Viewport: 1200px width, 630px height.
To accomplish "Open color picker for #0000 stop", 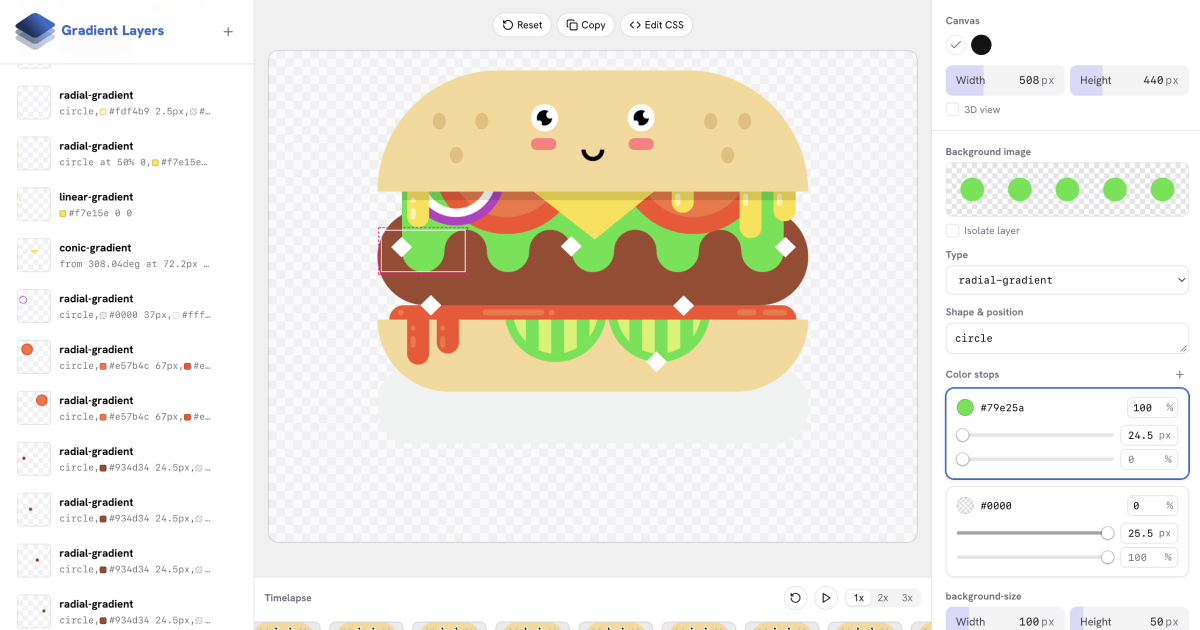I will point(965,505).
